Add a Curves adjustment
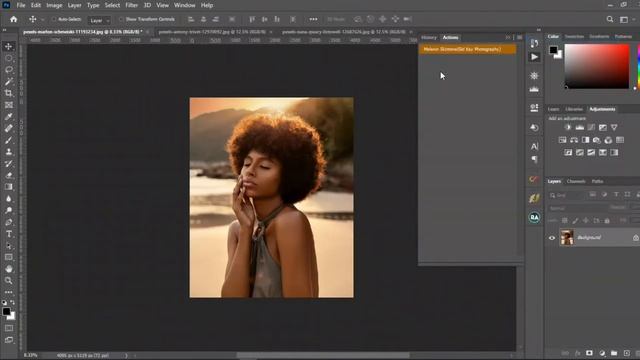Image resolution: width=640 pixels, height=360 pixels. coord(591,127)
